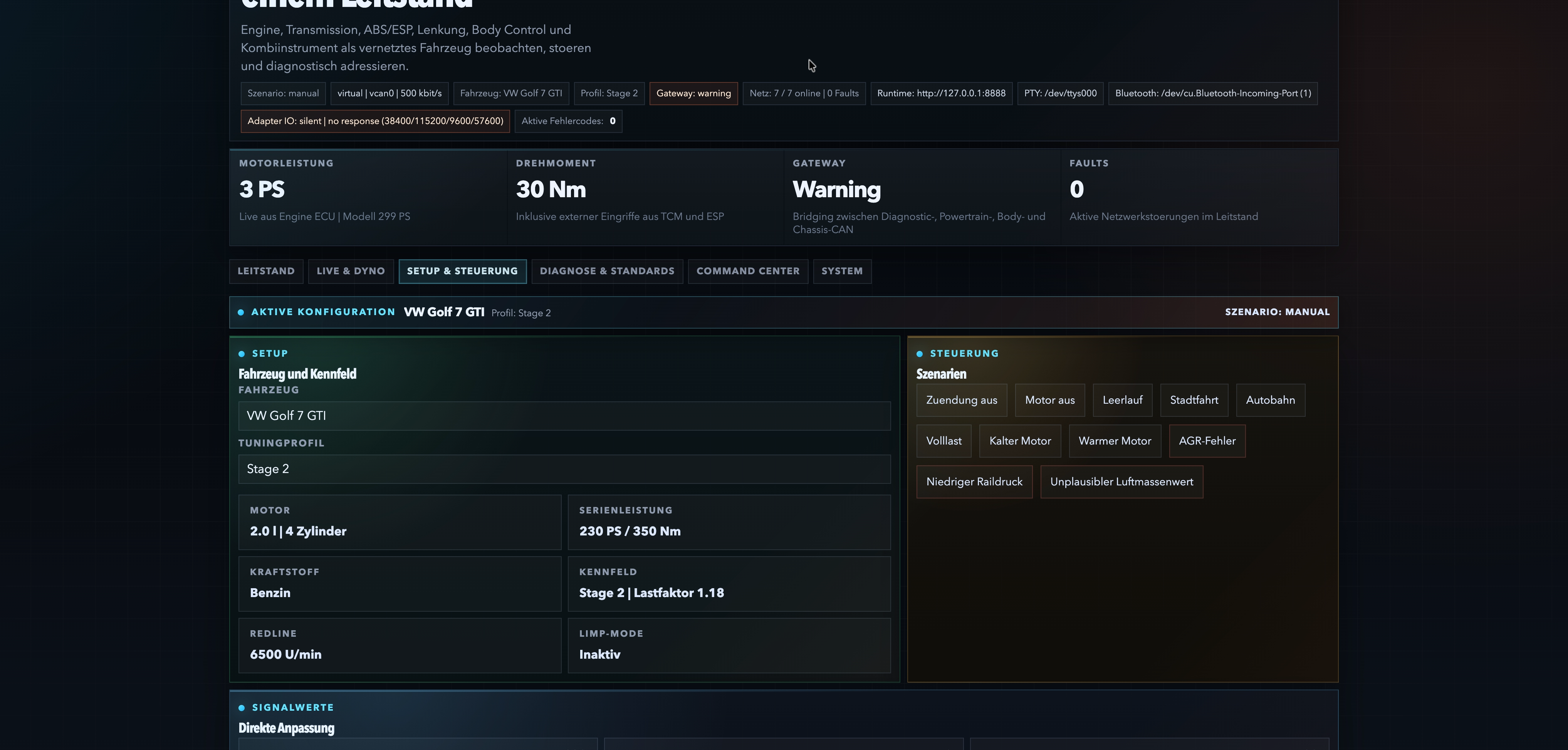Run the Stadtfahrt scenario

[x=1194, y=400]
